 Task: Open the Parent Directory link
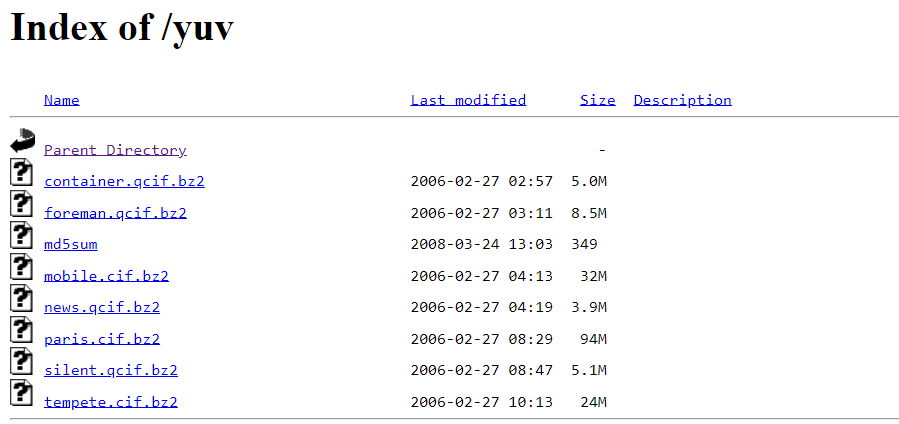coord(115,150)
